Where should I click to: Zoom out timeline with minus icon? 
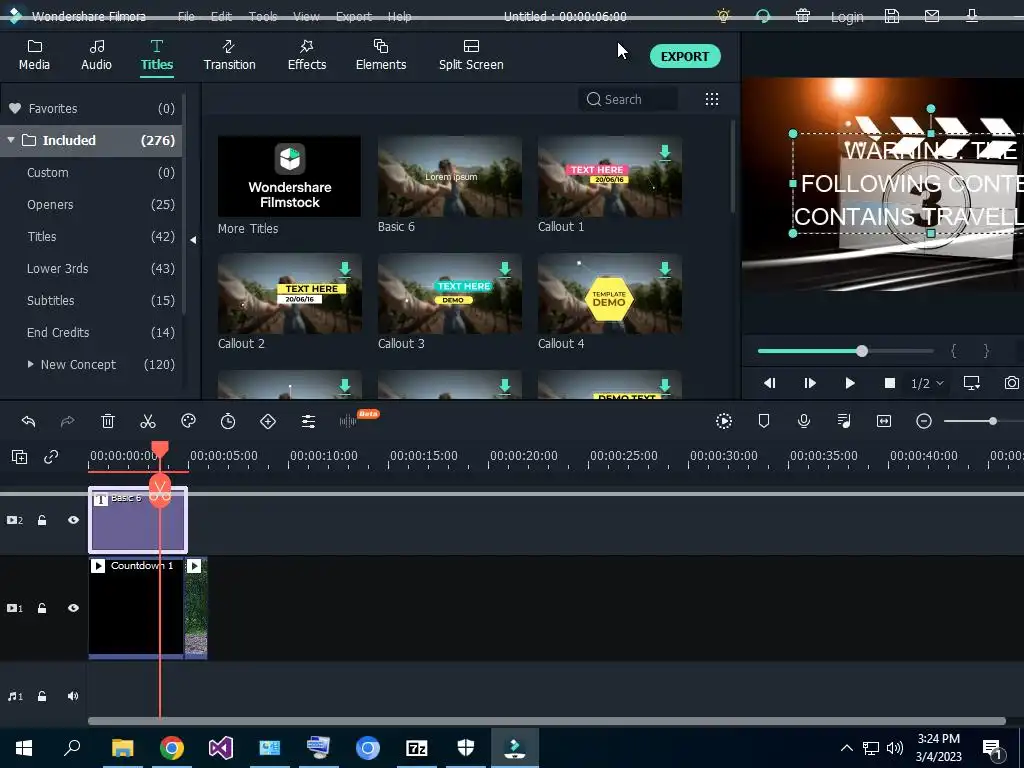(x=923, y=421)
